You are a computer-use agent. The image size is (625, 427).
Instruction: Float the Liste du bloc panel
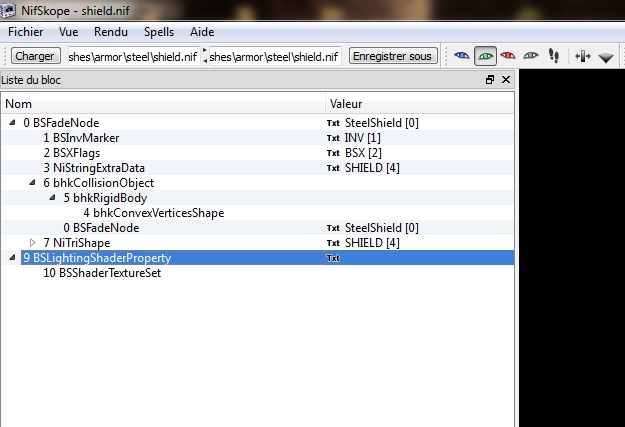pos(490,80)
